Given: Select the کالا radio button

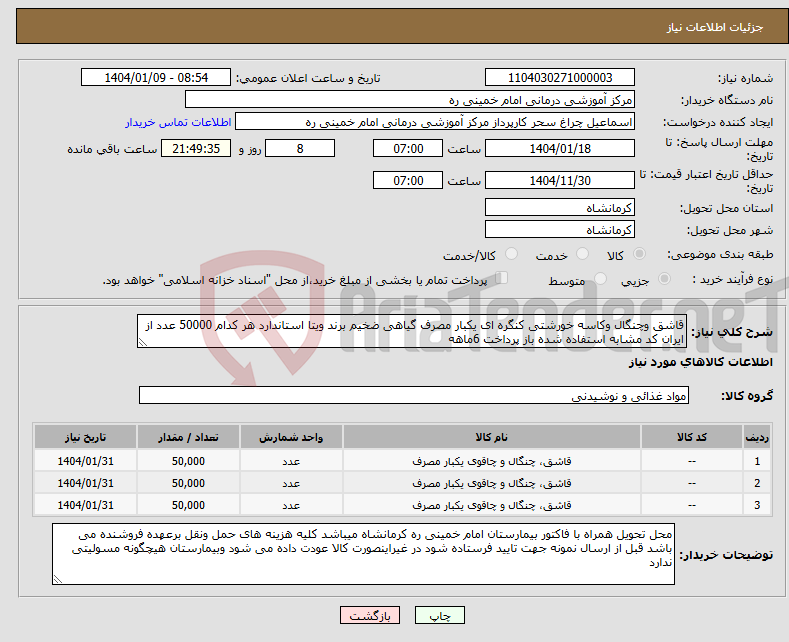Looking at the screenshot, I should (639, 254).
